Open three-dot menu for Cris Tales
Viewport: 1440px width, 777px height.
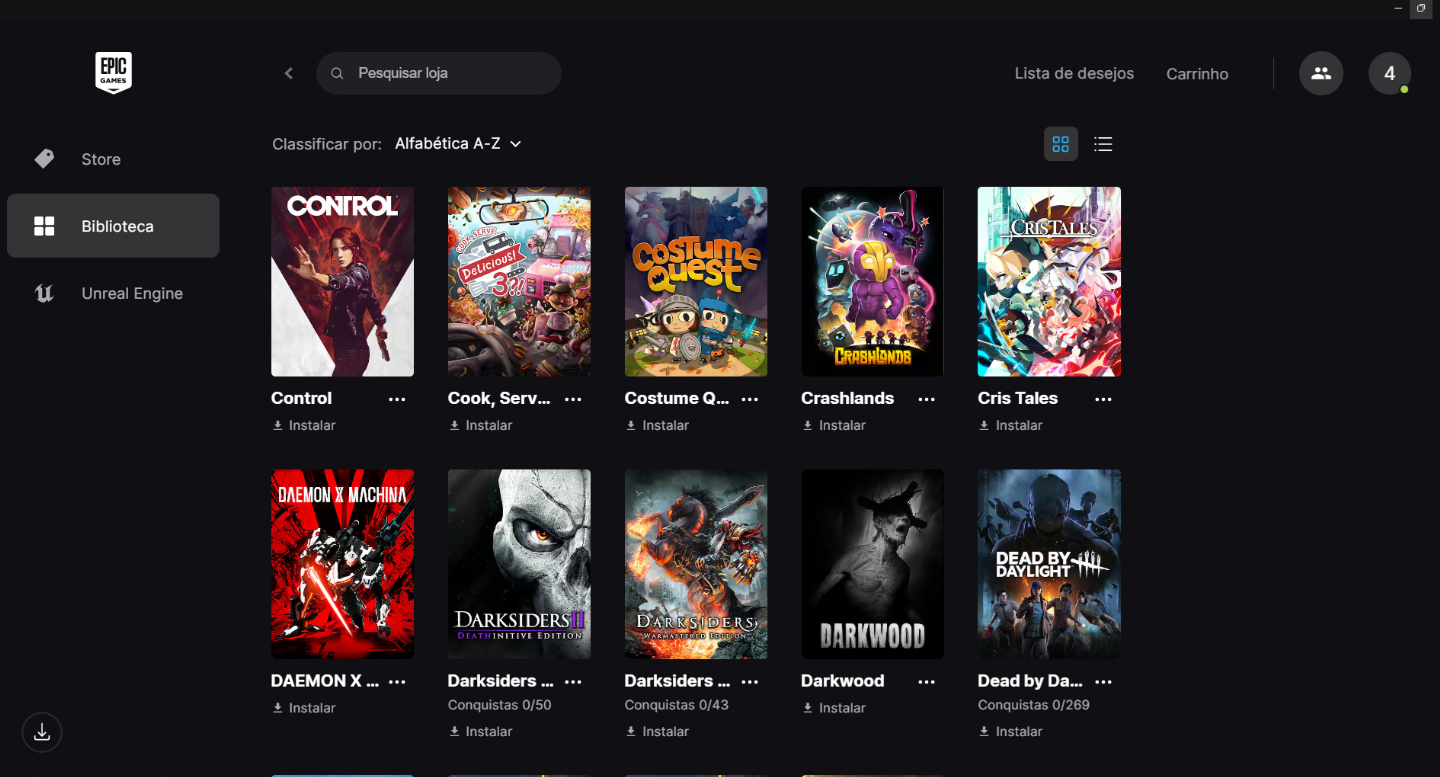[x=1103, y=399]
